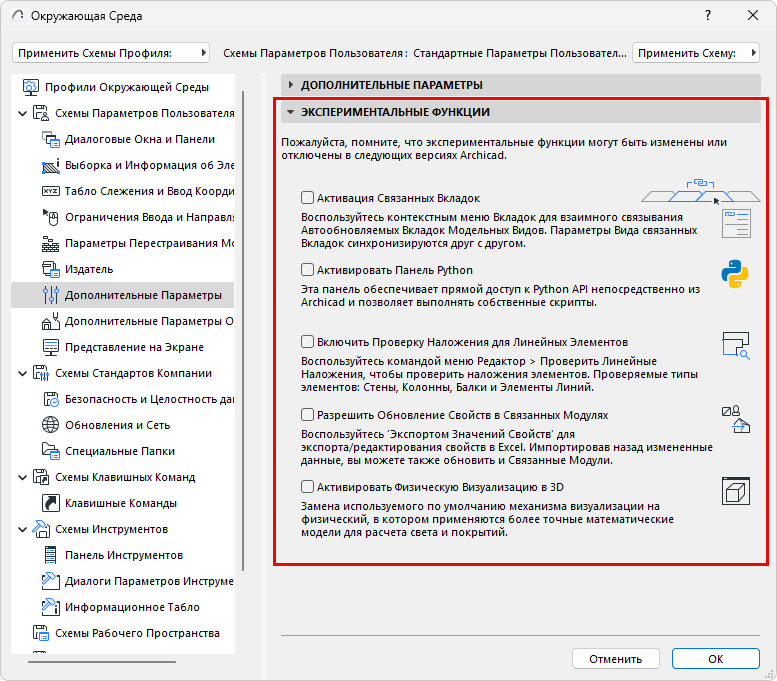The width and height of the screenshot is (777, 681).
Task: Click the Ограничения Ввода и Направляющие icon
Action: pos(51,217)
